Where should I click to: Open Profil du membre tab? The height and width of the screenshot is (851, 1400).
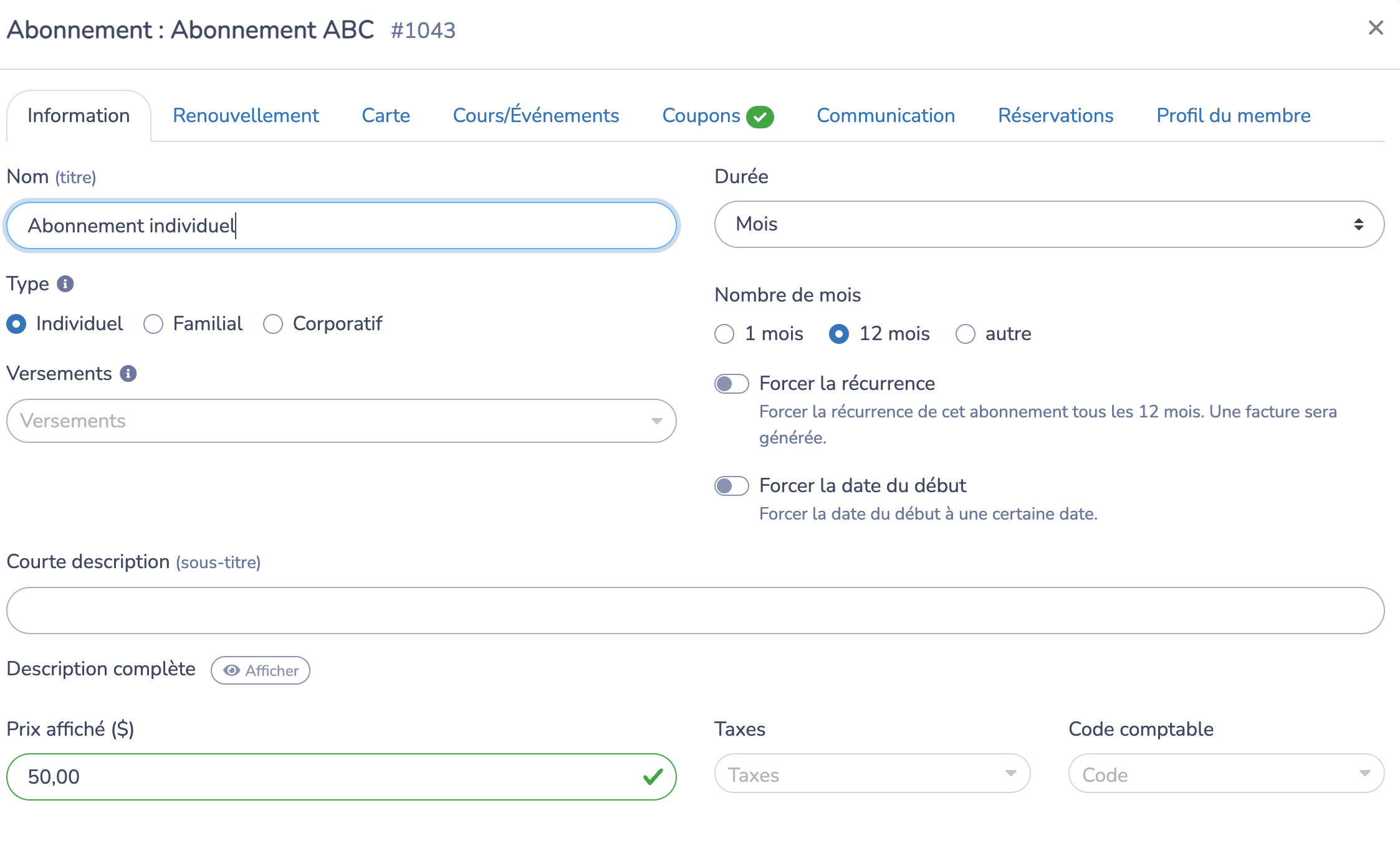pos(1234,116)
